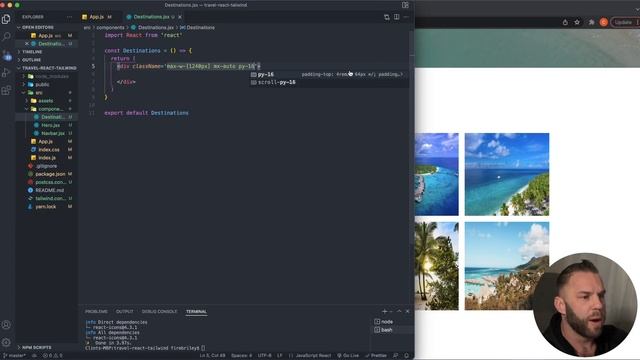The height and width of the screenshot is (360, 640).
Task: Open README.md in file tree
Action: click(49, 191)
